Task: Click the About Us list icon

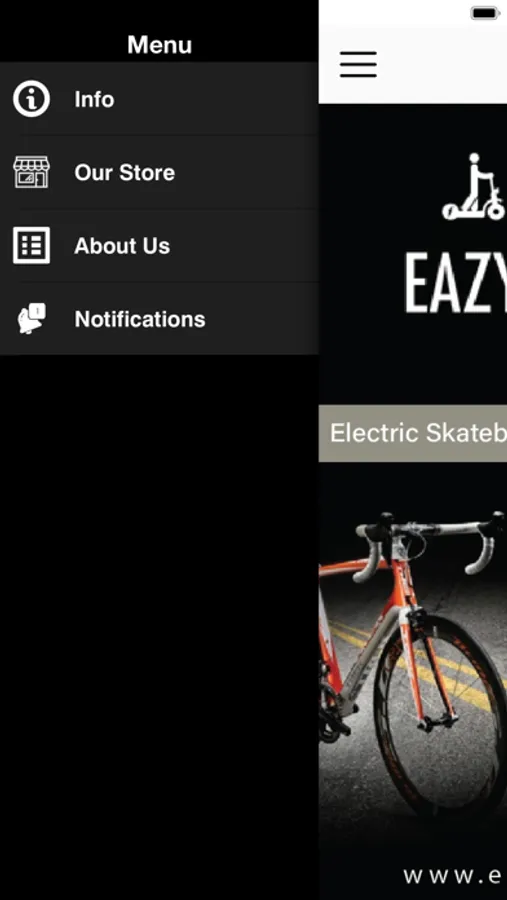Action: (32, 245)
